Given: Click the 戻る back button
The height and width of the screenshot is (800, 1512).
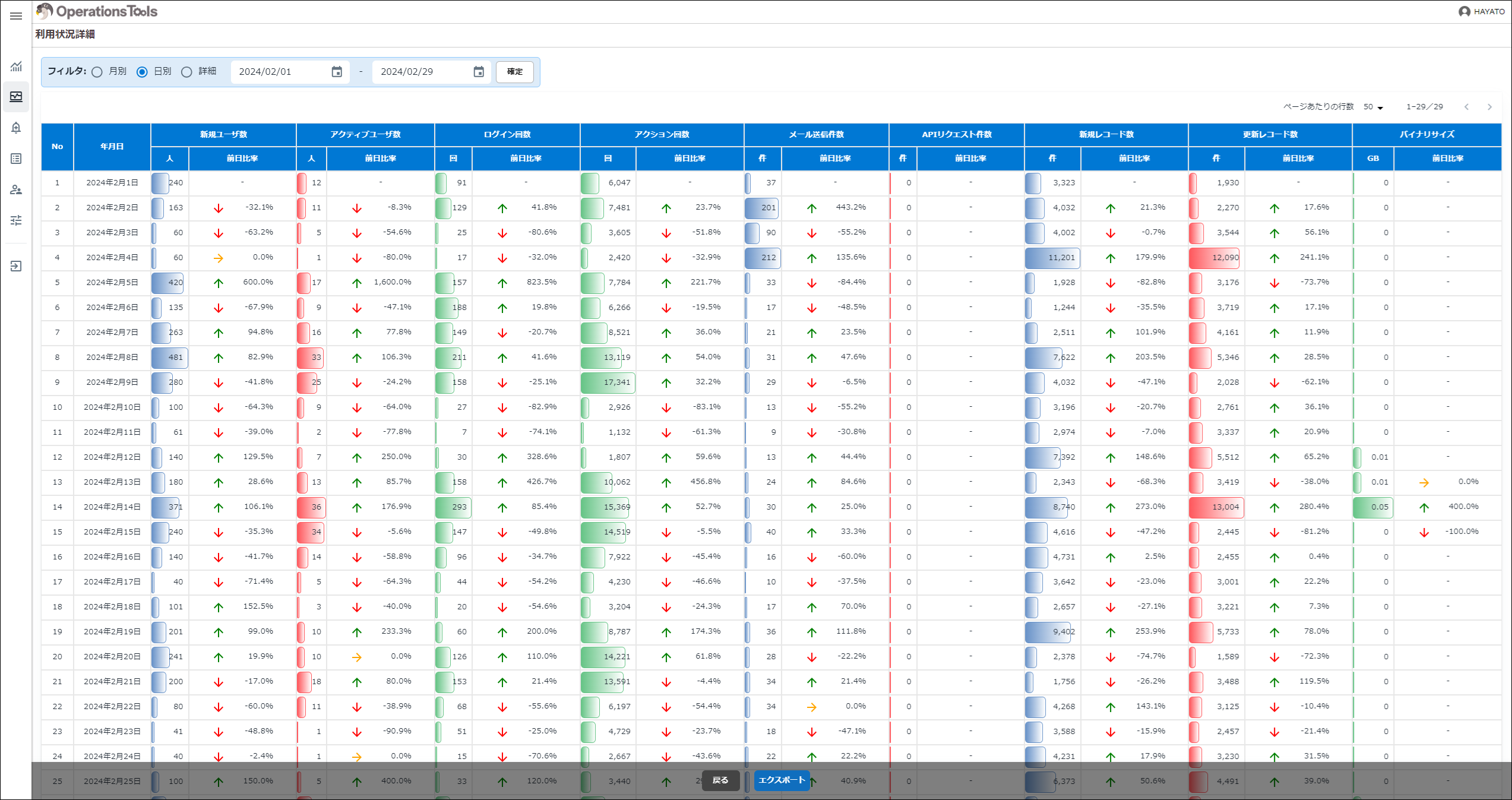Looking at the screenshot, I should point(720,780).
